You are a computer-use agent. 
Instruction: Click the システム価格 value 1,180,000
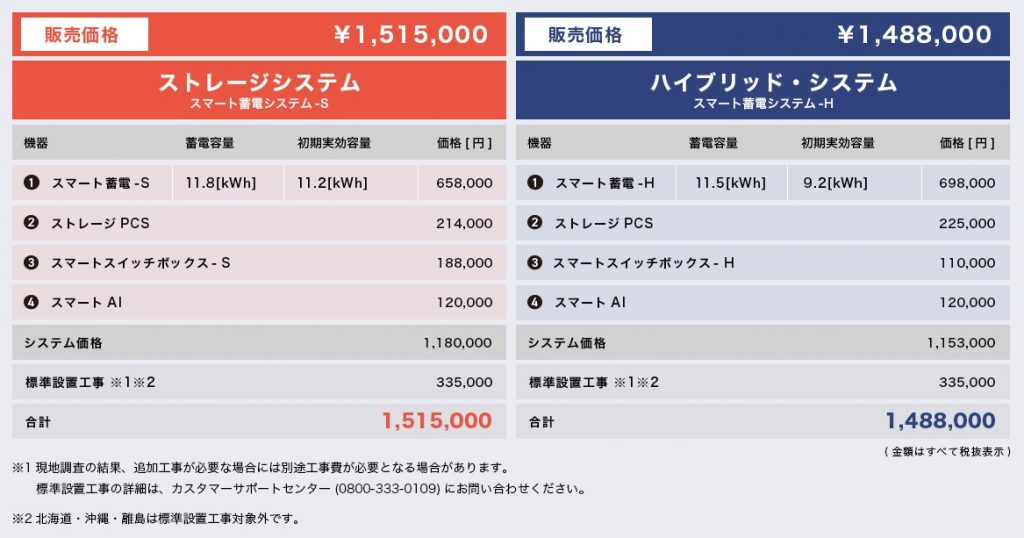457,343
